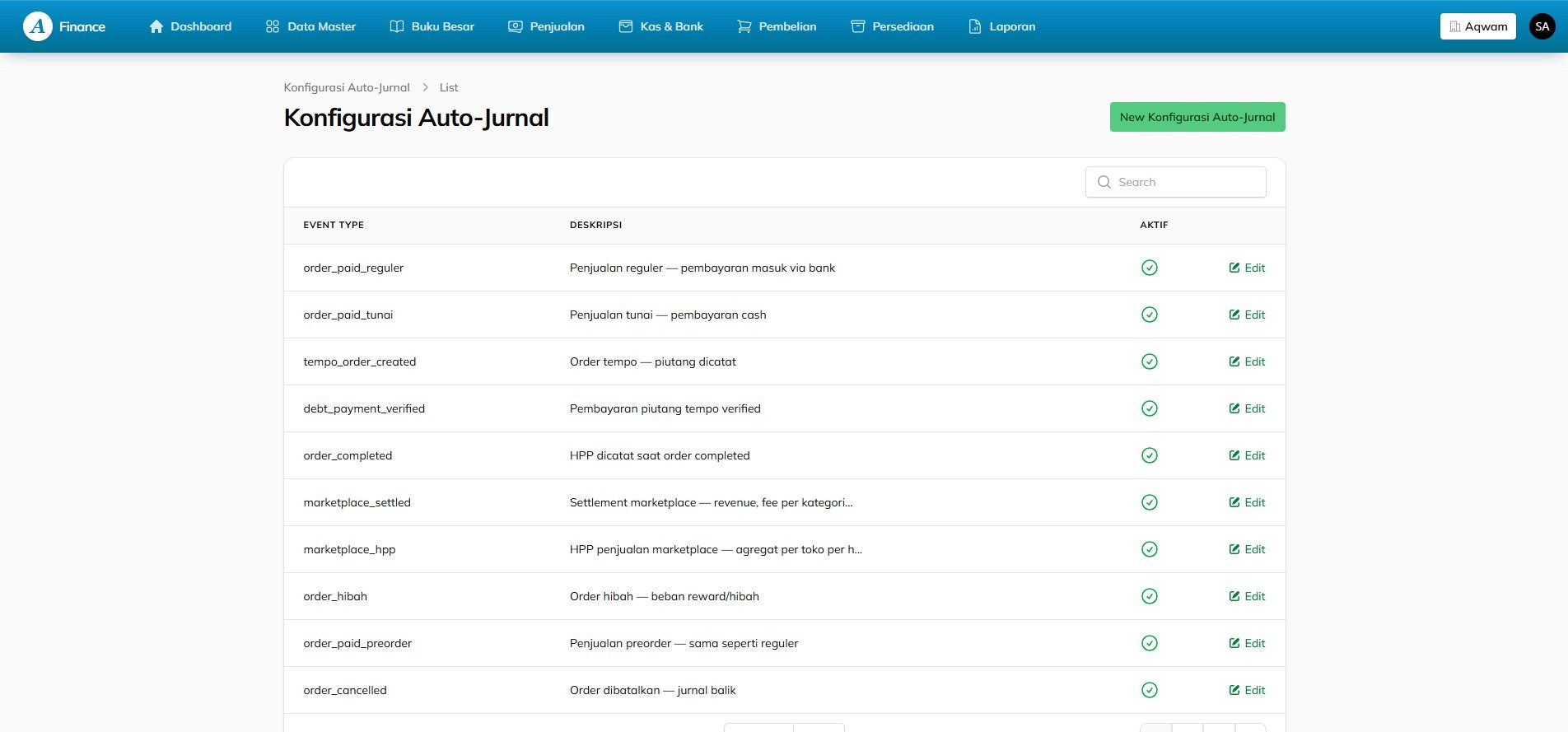This screenshot has height=732, width=1568.
Task: Edit the debt_payment_verified row
Action: 1247,408
